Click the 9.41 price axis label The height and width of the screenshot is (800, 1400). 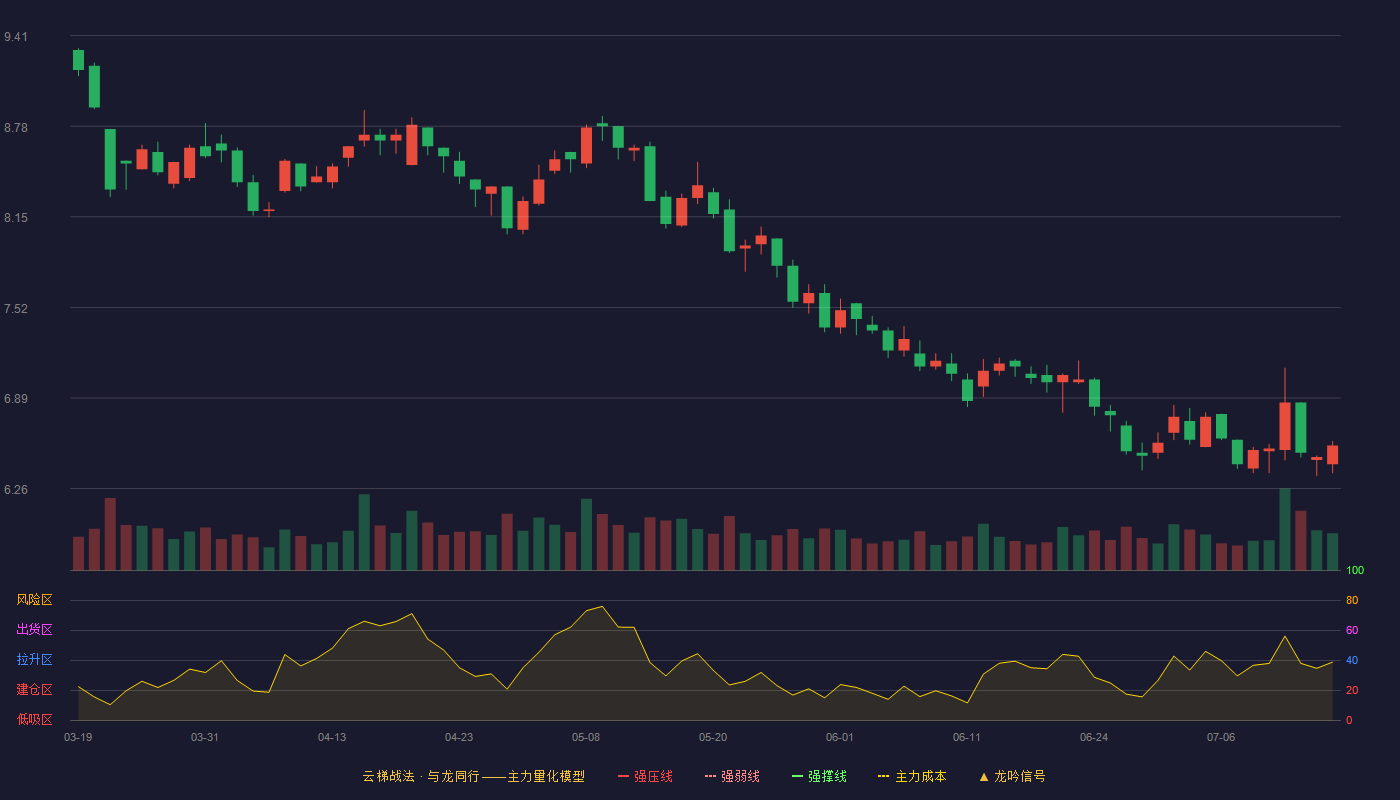click(16, 37)
